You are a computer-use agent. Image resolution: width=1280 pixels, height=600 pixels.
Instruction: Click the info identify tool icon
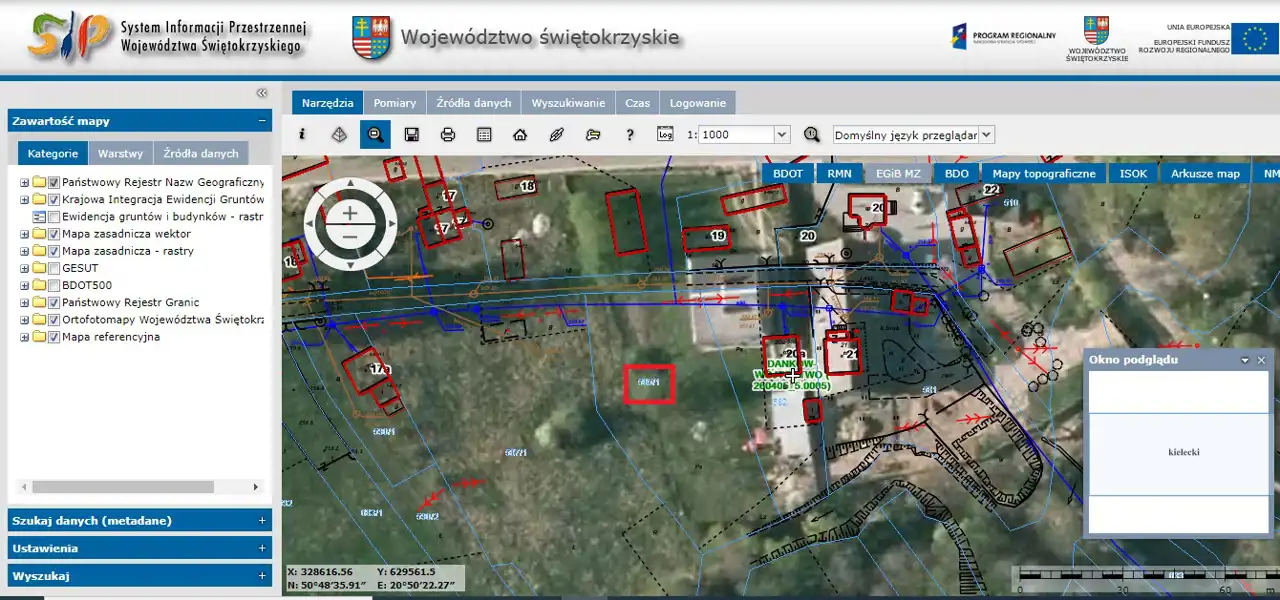(302, 134)
